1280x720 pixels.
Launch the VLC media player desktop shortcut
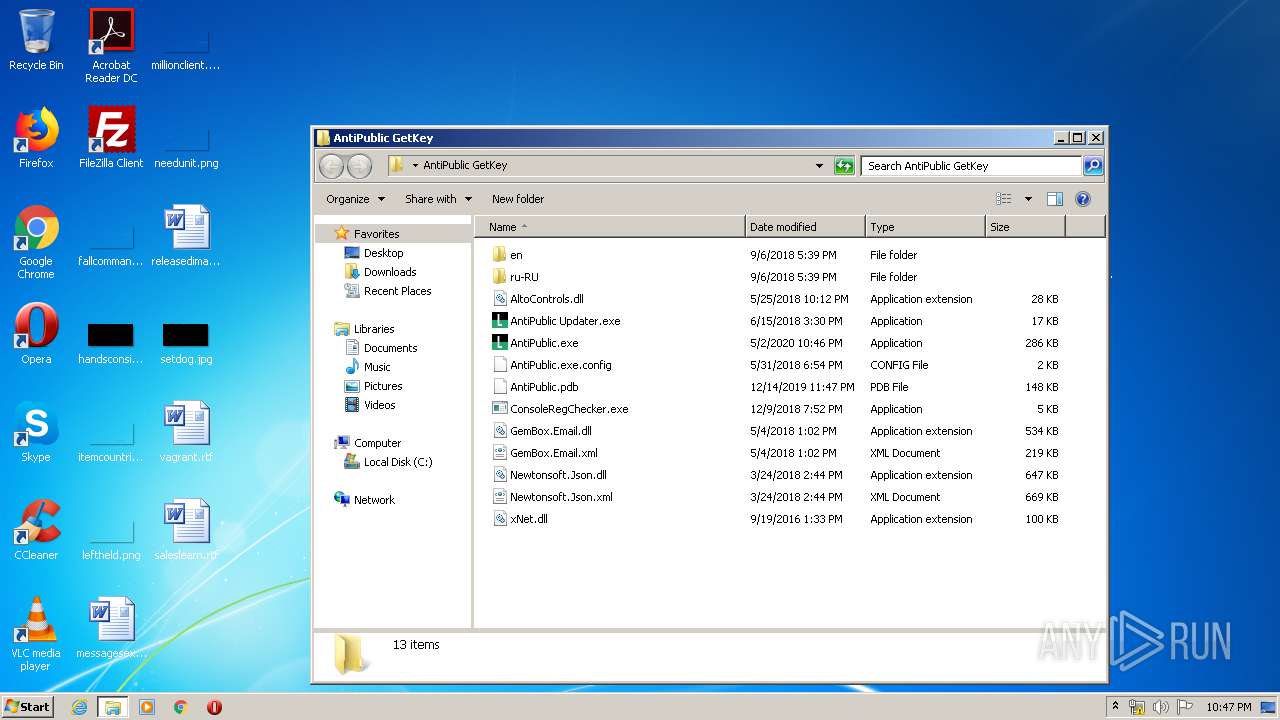pyautogui.click(x=36, y=634)
